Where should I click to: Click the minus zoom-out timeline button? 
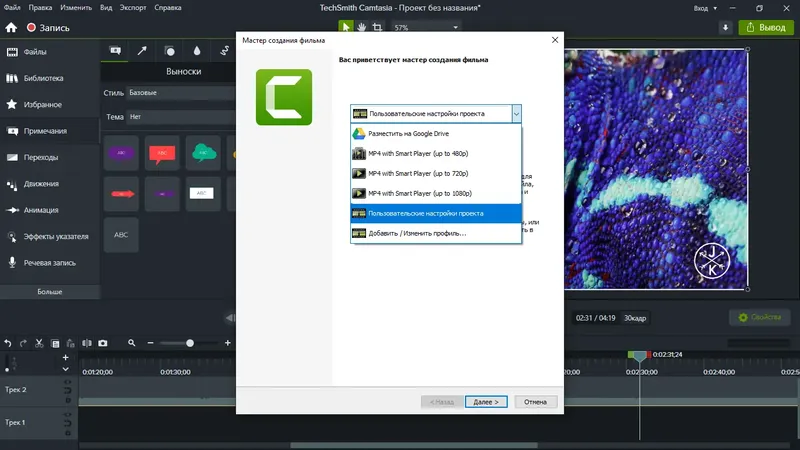point(151,343)
